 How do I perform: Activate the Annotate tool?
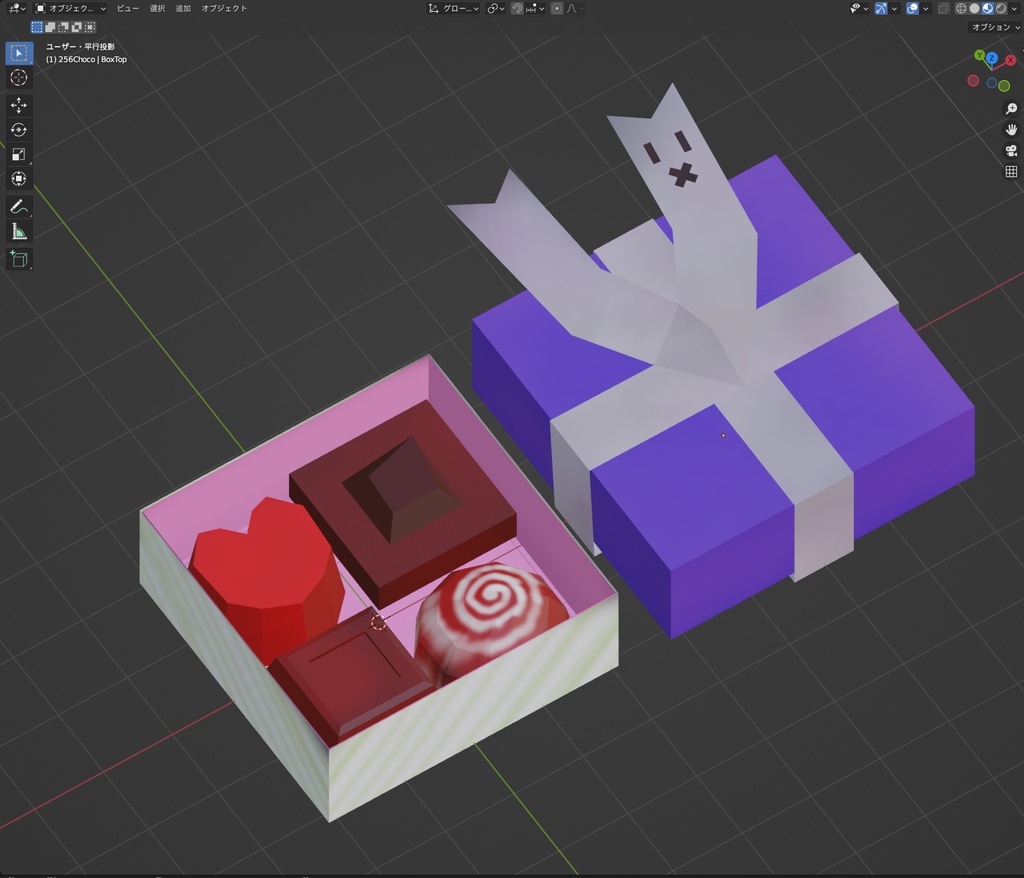click(x=19, y=206)
